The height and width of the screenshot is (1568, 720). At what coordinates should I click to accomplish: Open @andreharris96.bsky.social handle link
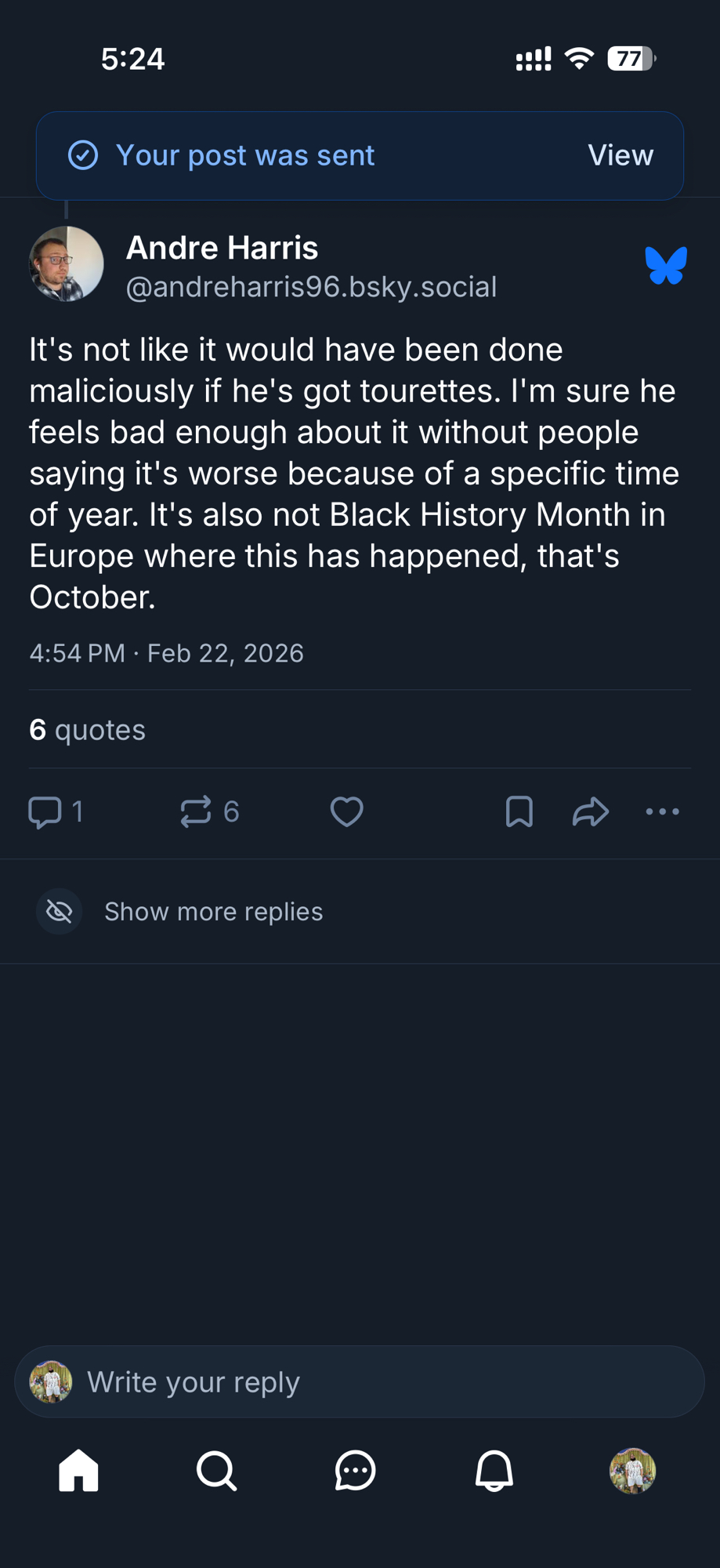311,287
